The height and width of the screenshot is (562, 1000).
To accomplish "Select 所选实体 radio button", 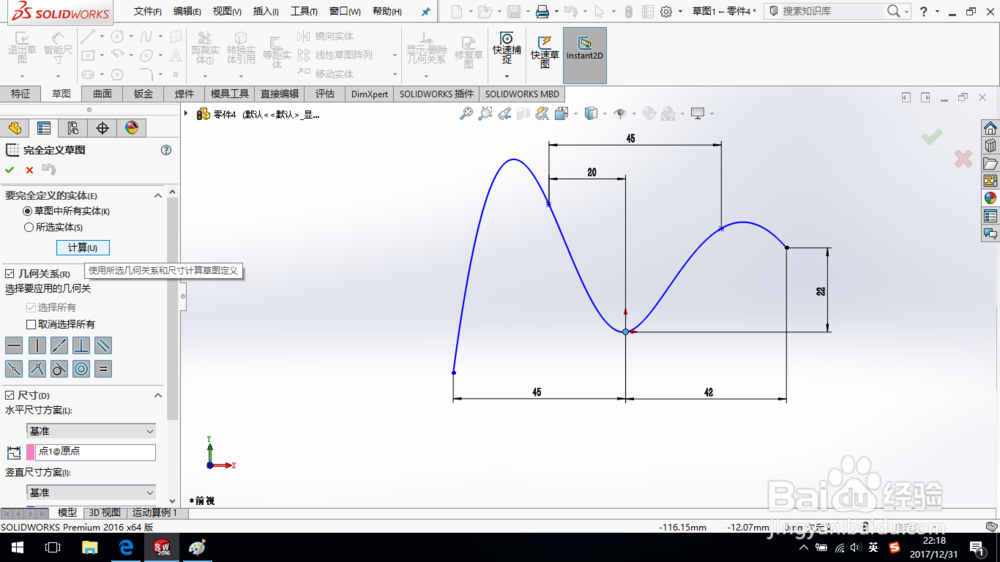I will 28,227.
